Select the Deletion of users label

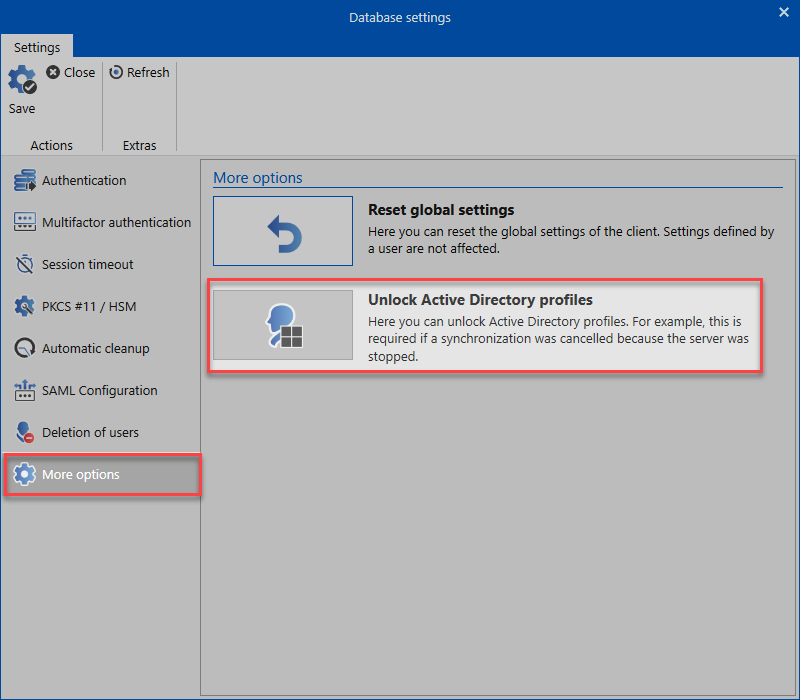pos(90,432)
